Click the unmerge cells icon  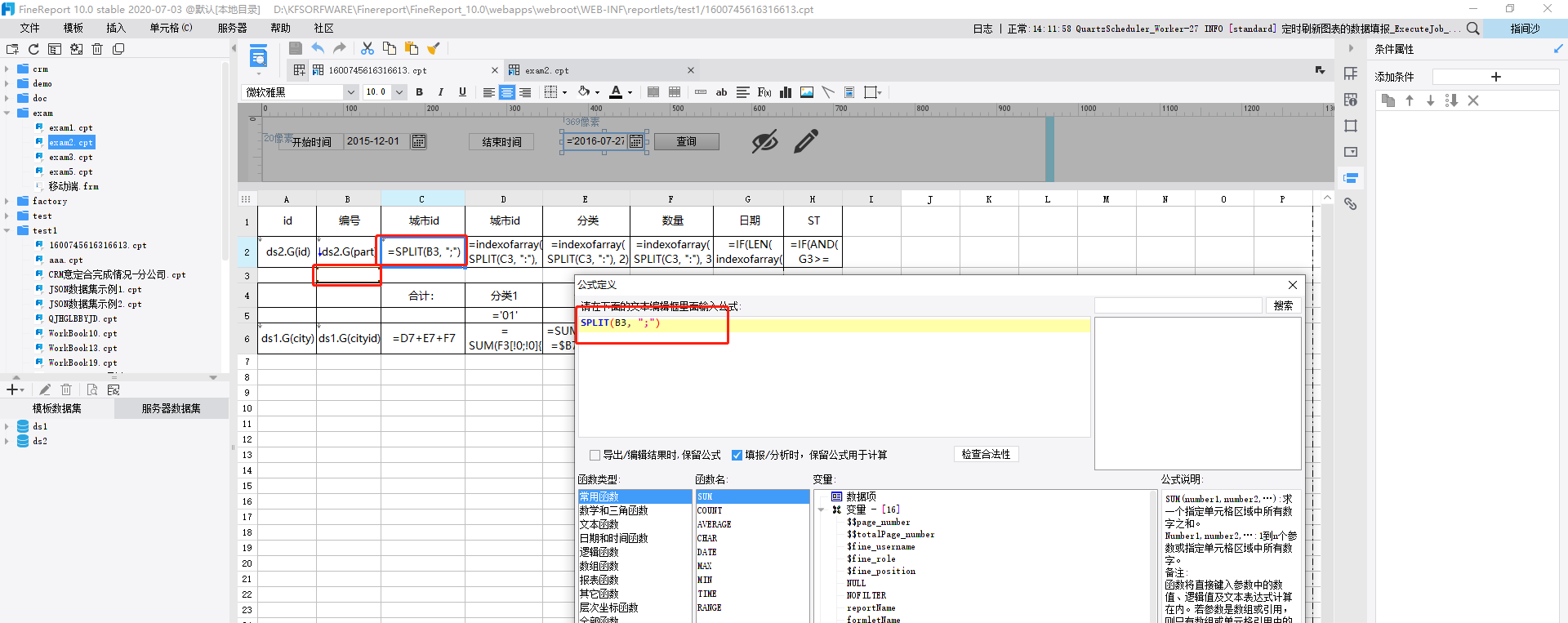coord(675,92)
